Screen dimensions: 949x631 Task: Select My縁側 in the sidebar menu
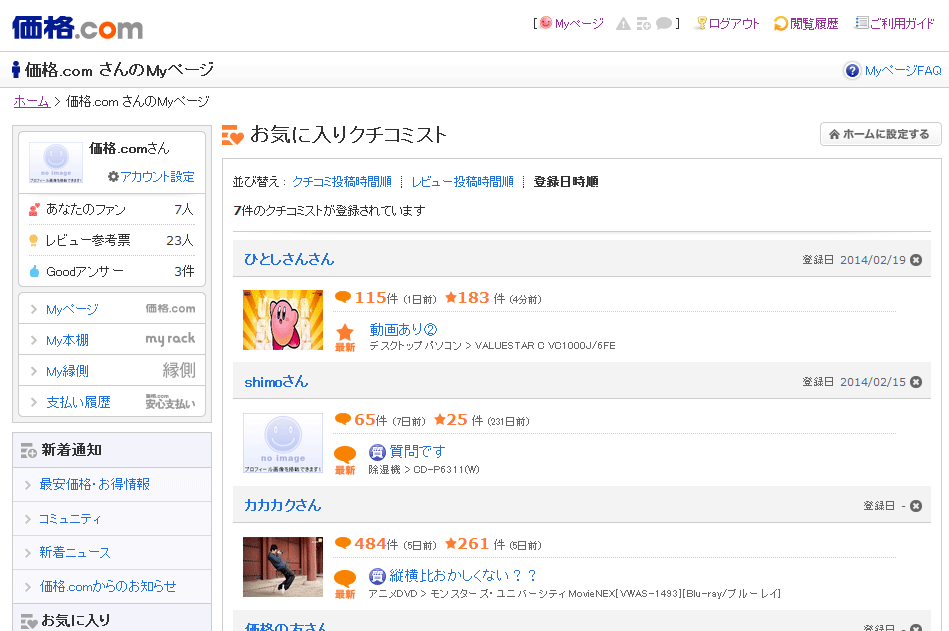click(x=112, y=371)
